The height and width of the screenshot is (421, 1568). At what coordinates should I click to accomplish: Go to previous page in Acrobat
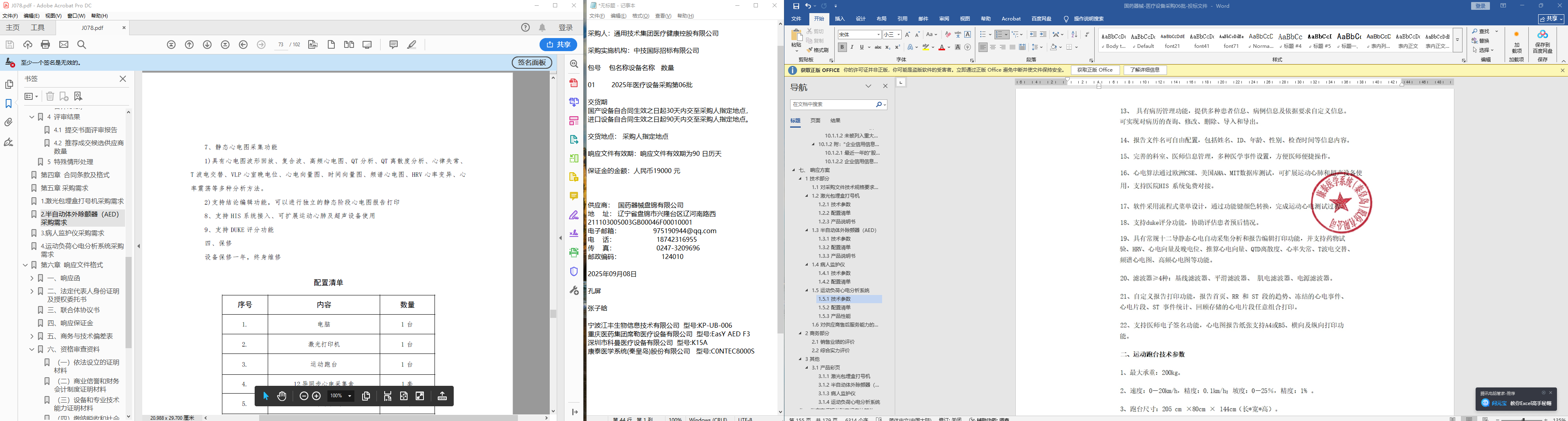(x=189, y=45)
